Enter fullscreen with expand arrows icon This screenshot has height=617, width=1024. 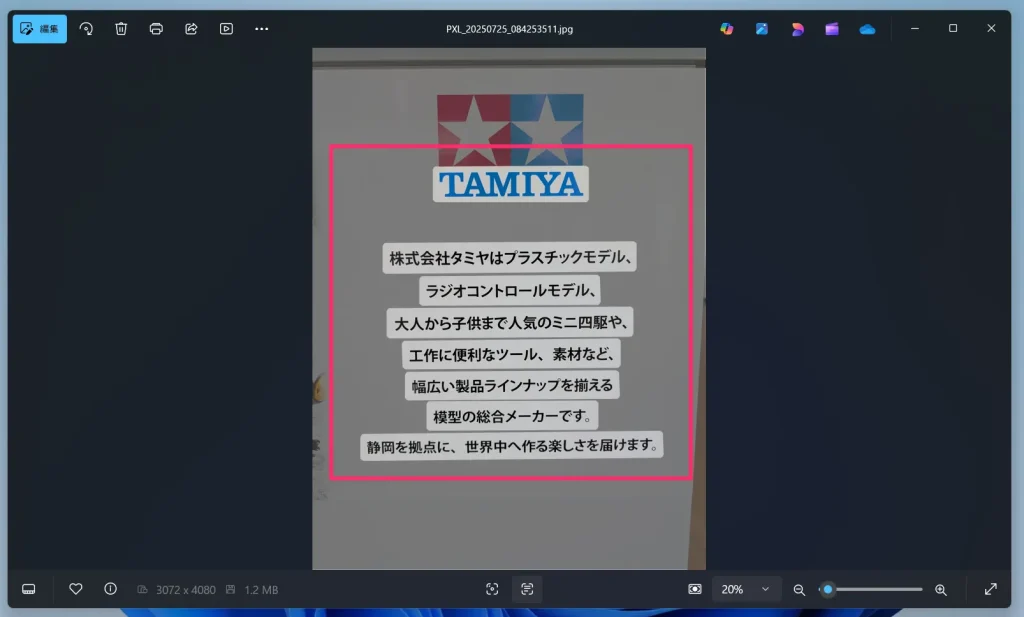(991, 589)
